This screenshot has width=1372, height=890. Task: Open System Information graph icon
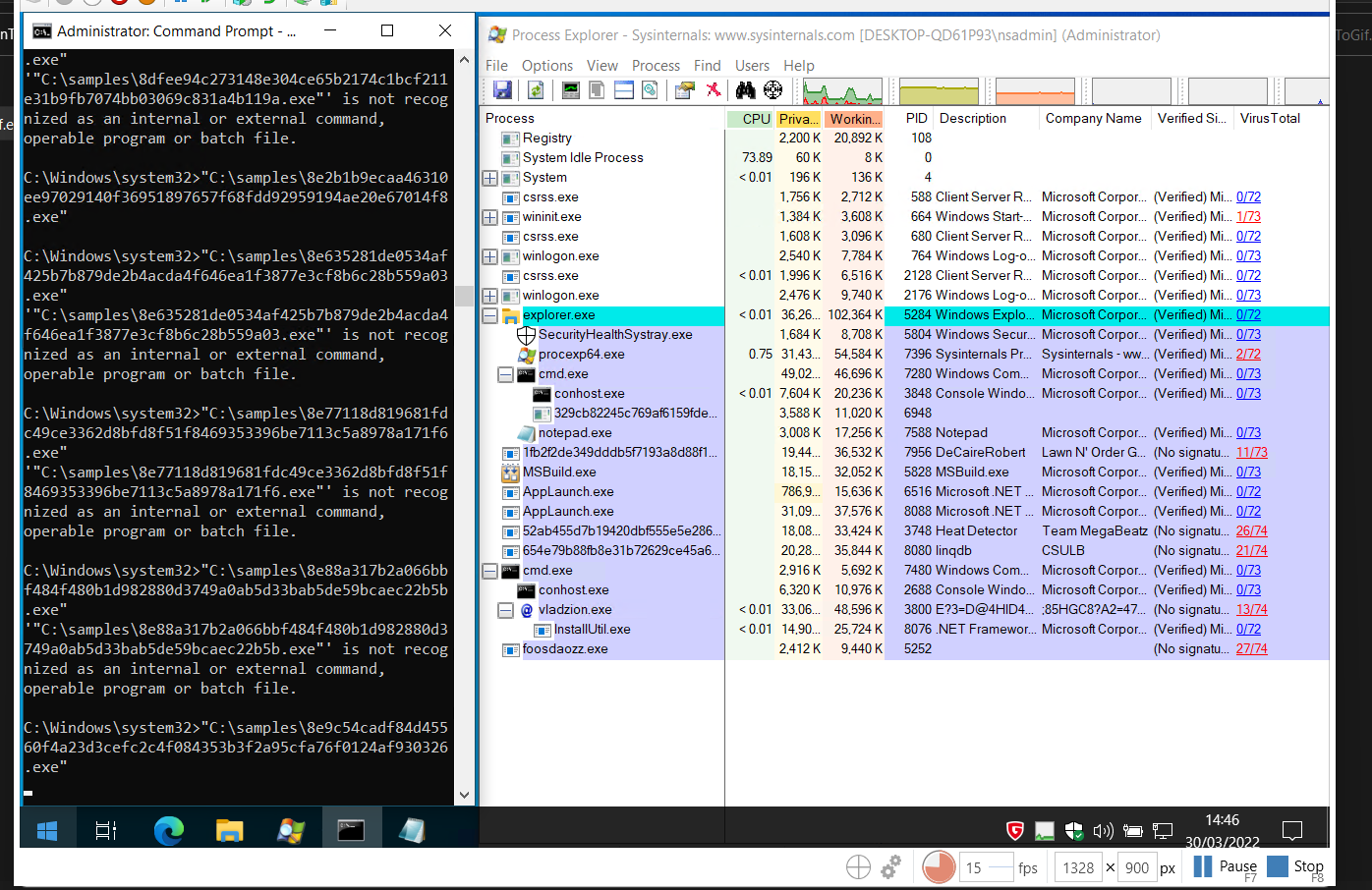pos(570,90)
